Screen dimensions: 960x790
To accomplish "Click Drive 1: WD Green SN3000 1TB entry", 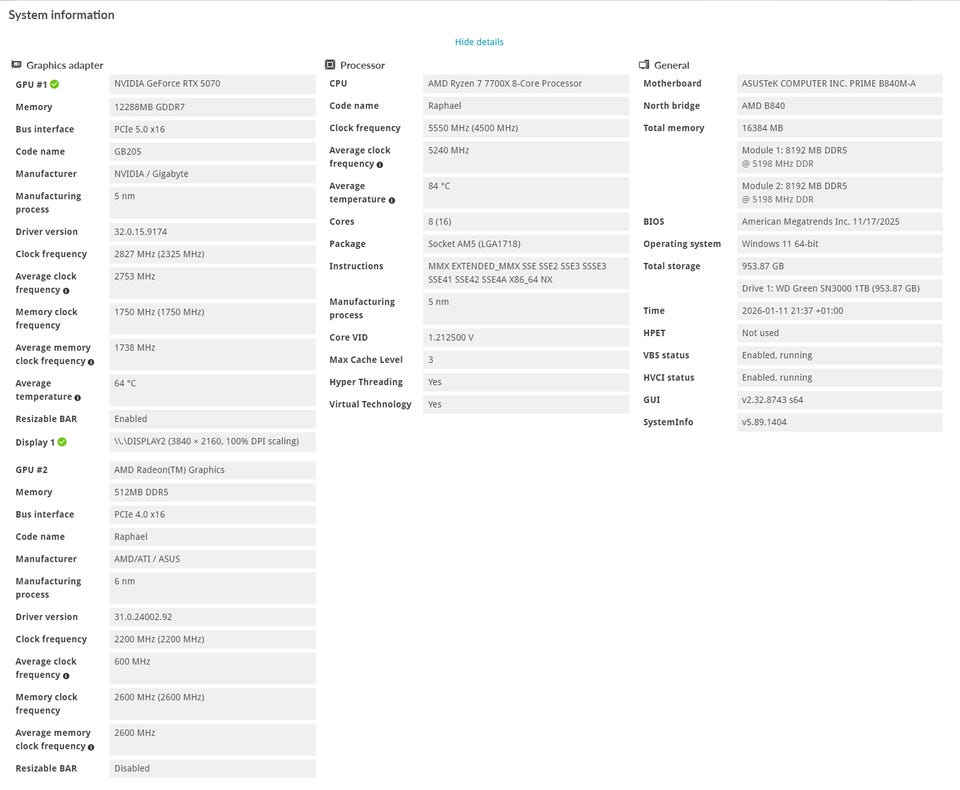I will pyautogui.click(x=840, y=288).
